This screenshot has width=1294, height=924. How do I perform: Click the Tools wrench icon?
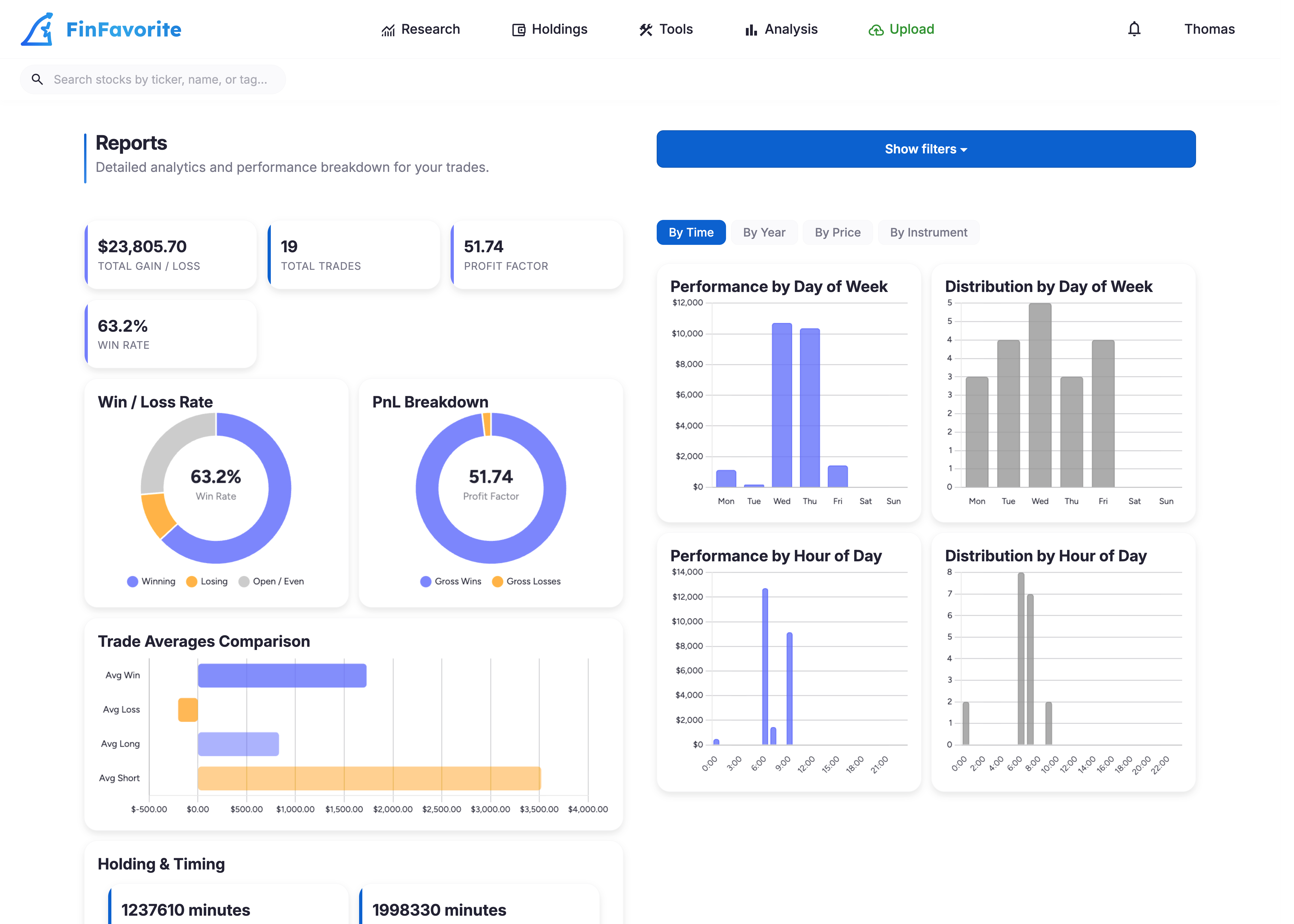(x=645, y=29)
